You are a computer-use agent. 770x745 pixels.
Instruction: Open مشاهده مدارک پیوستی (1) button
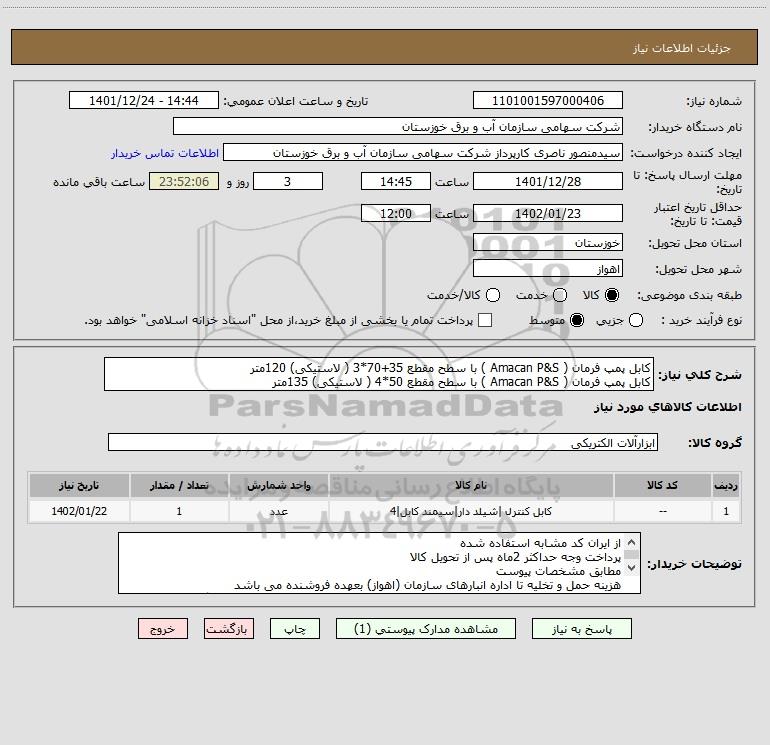[426, 629]
